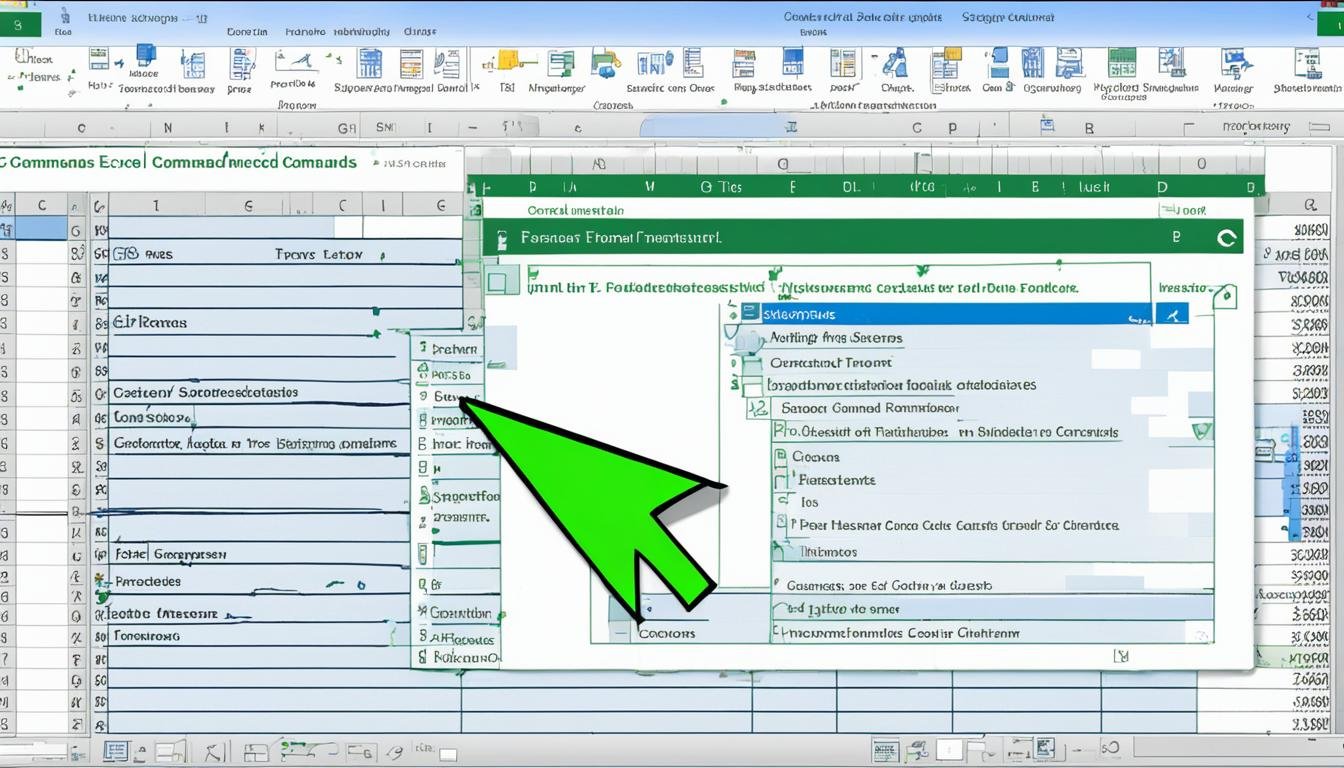The image size is (1344, 768).
Task: Click the green circular refresh icon in the dialog's green title bar
Action: point(1226,238)
